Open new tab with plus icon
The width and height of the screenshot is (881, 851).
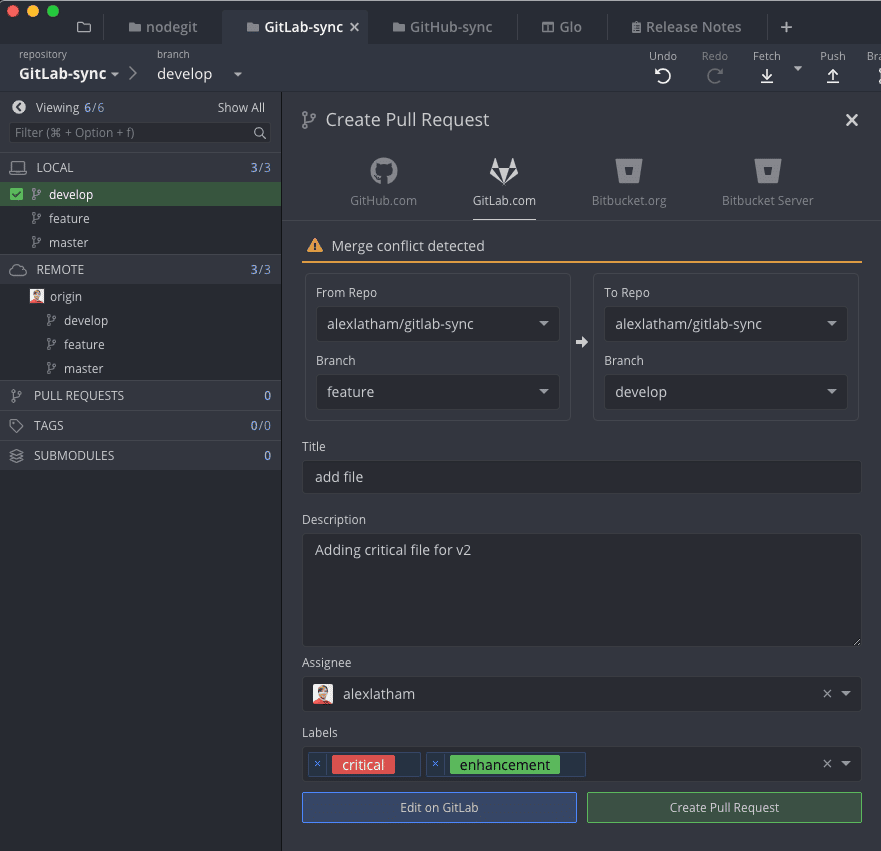786,27
